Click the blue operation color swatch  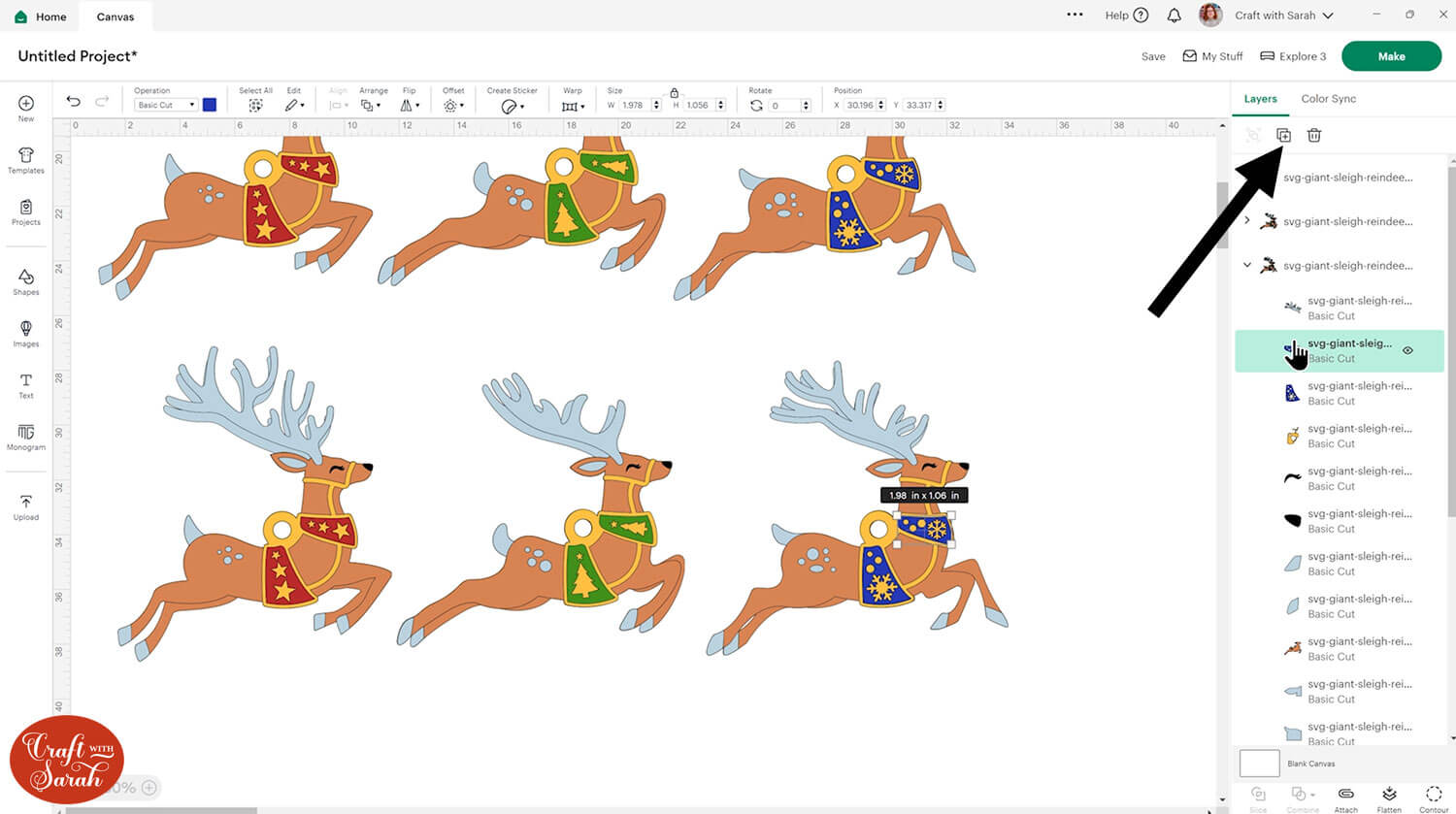(x=209, y=105)
